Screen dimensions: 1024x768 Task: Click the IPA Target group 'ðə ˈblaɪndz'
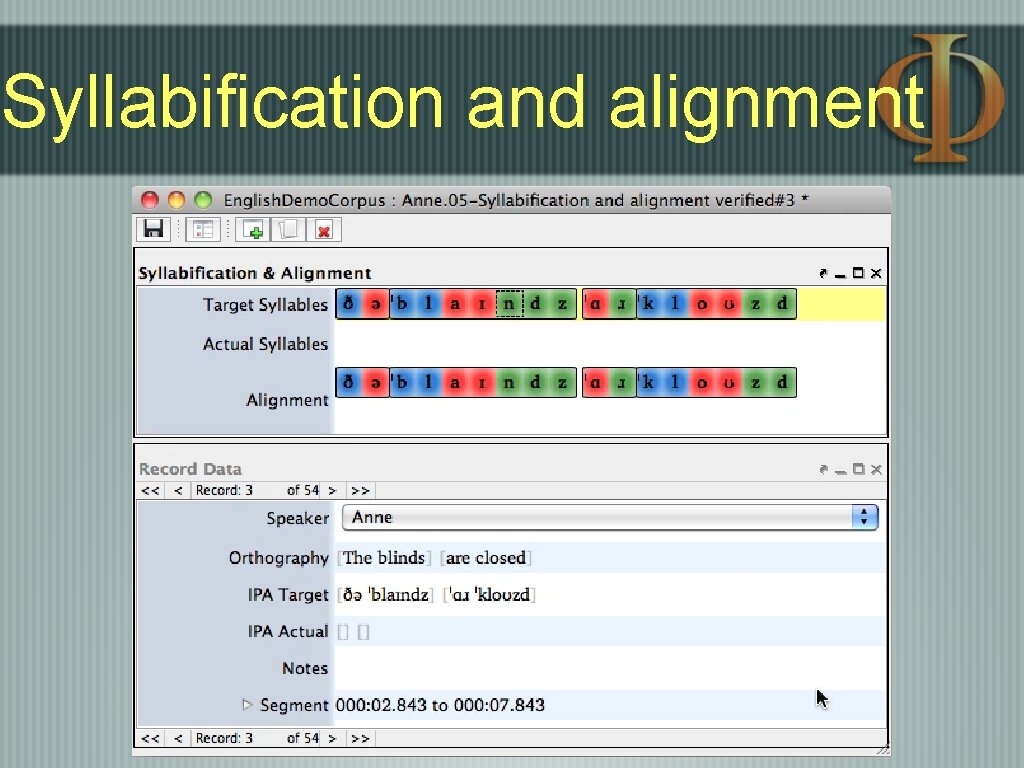386,595
